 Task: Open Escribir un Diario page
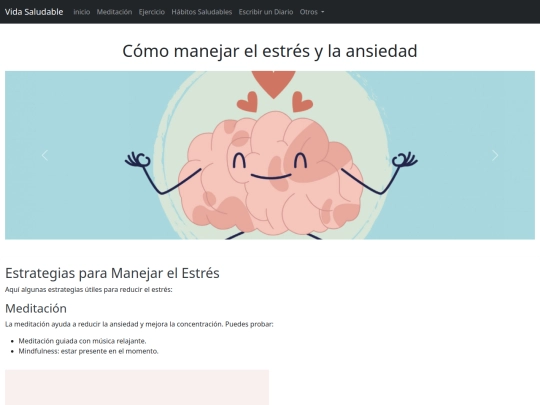[266, 12]
